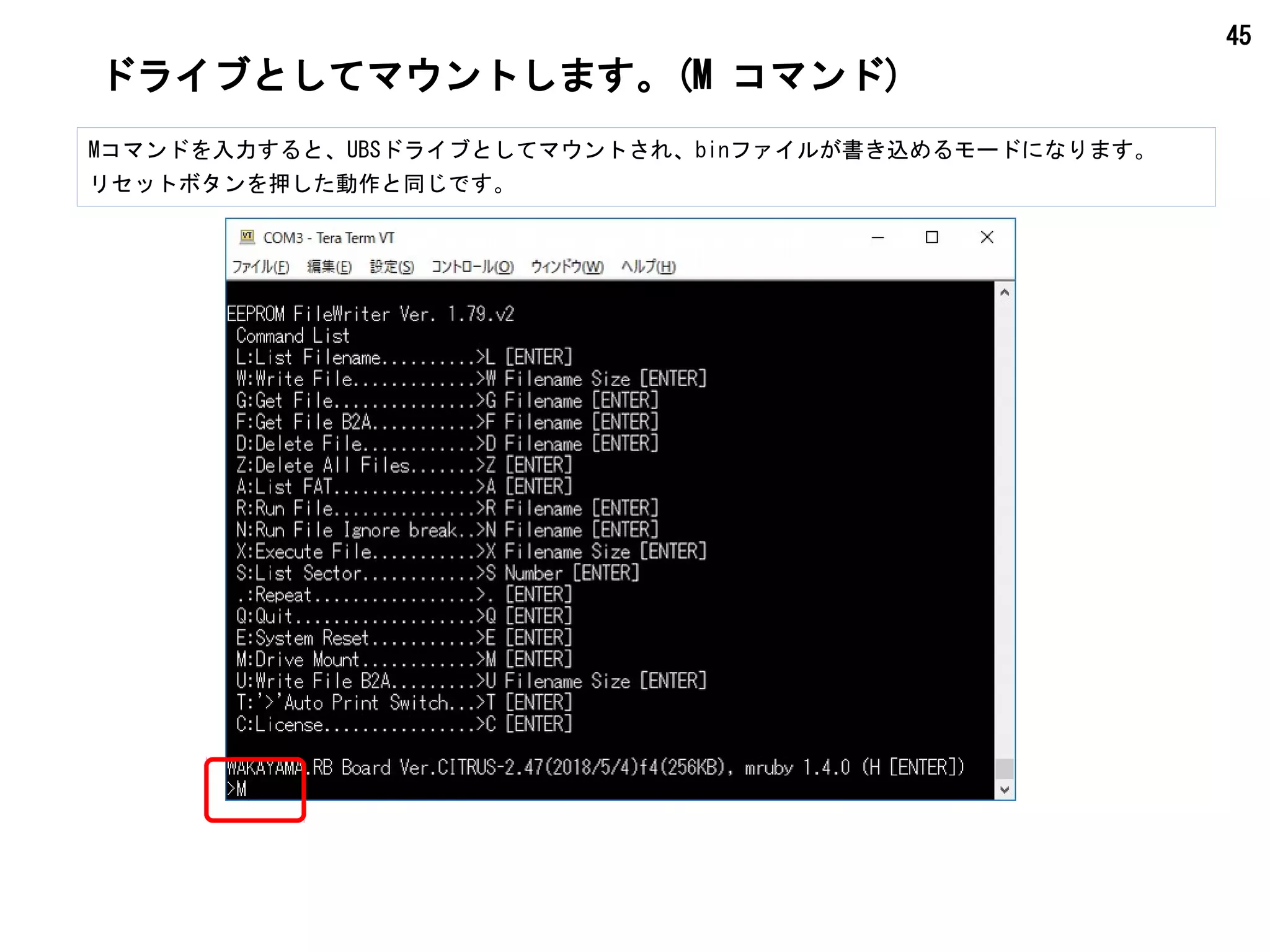This screenshot has width=1270, height=952.
Task: Click the Tera Term VT title bar icon
Action: pos(247,237)
